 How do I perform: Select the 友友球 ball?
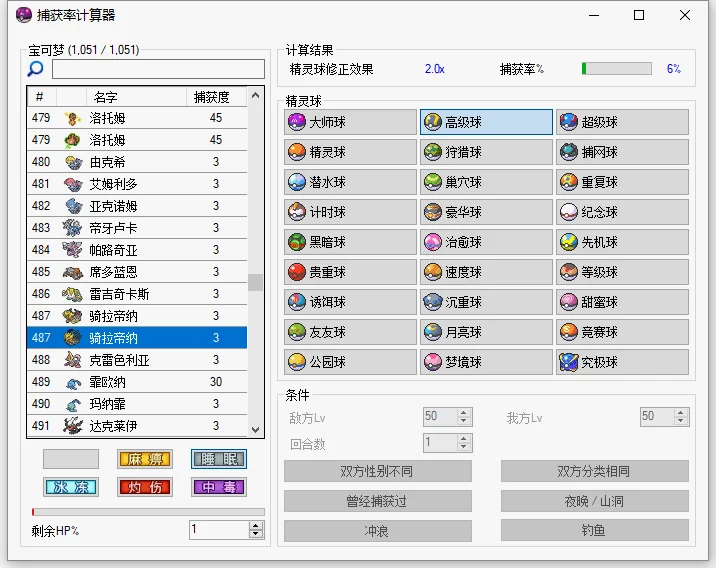click(350, 332)
